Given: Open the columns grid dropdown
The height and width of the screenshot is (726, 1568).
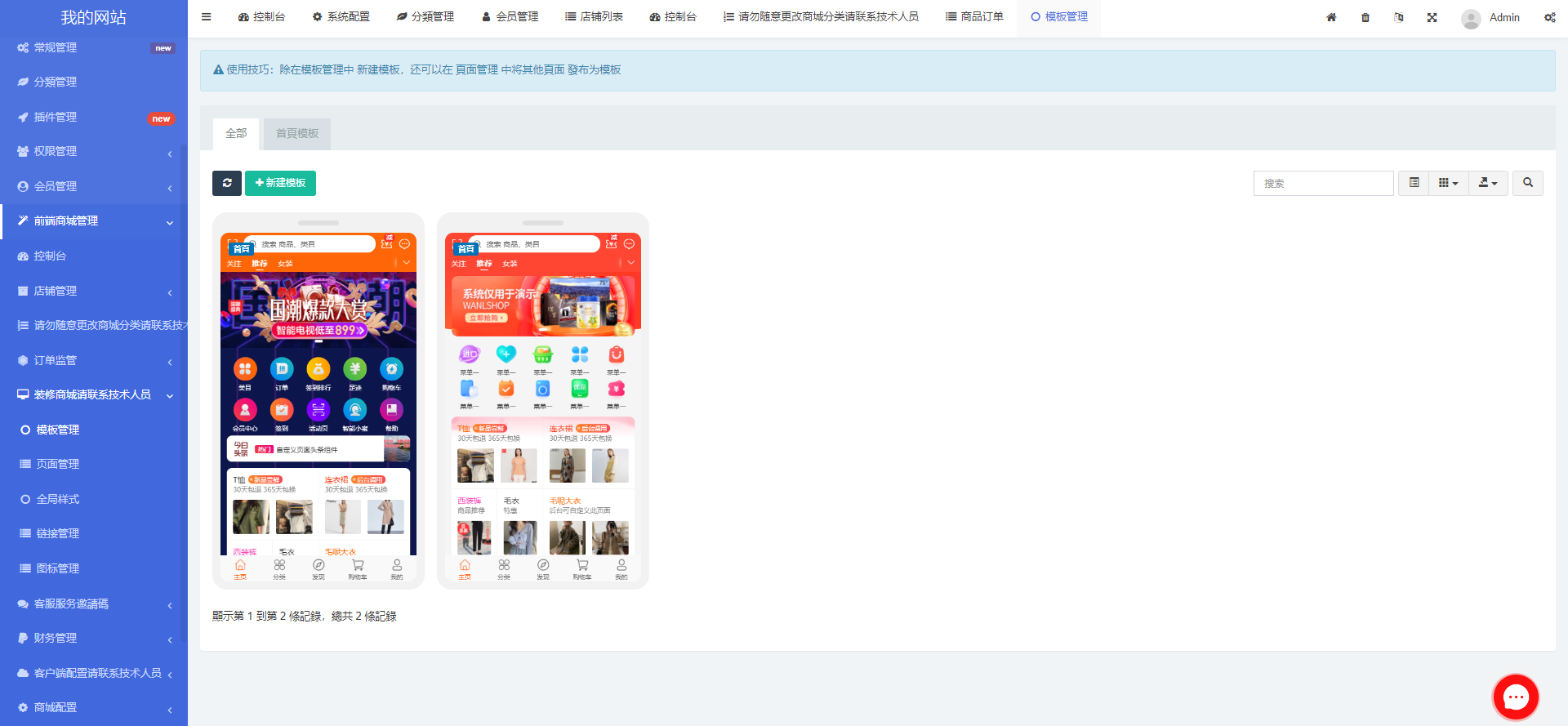Looking at the screenshot, I should 1449,183.
